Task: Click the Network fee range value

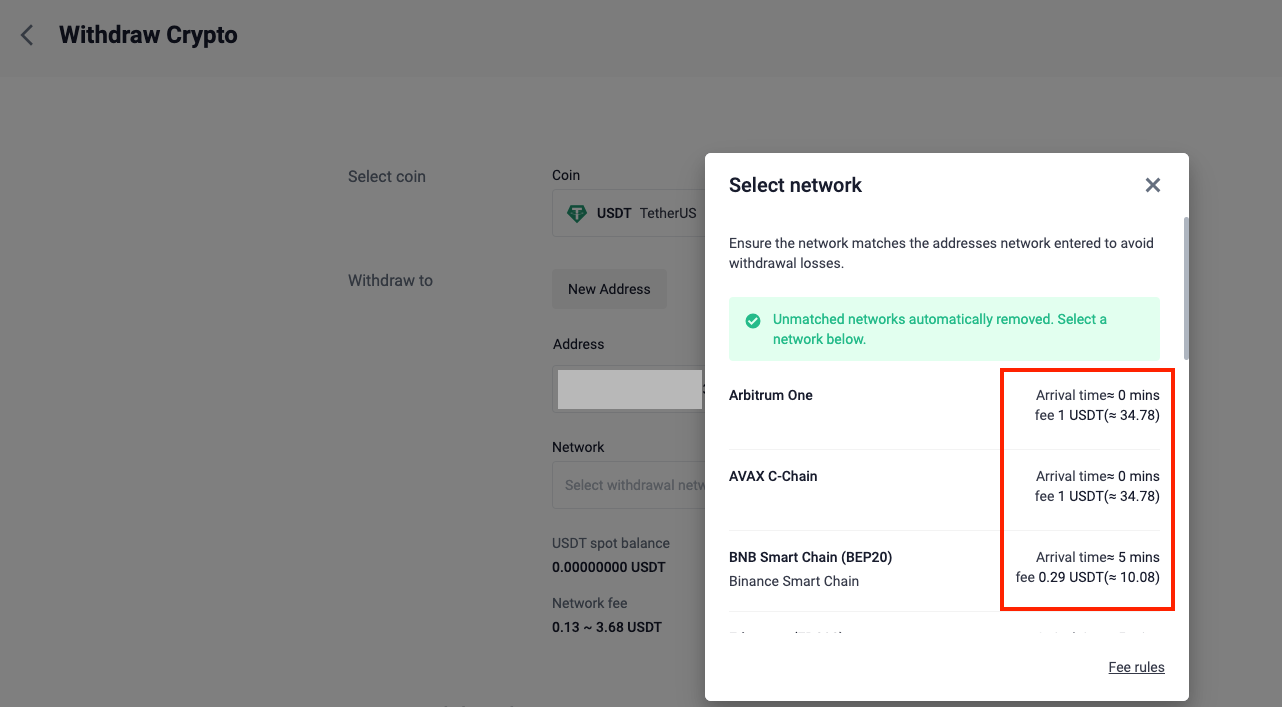Action: pyautogui.click(x=606, y=628)
